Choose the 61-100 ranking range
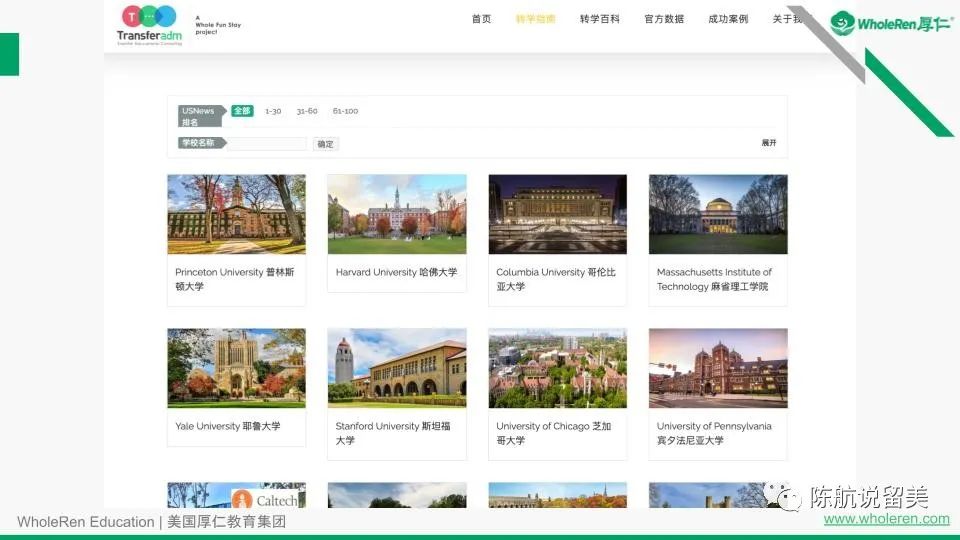Screen dimensions: 960x540 point(345,111)
